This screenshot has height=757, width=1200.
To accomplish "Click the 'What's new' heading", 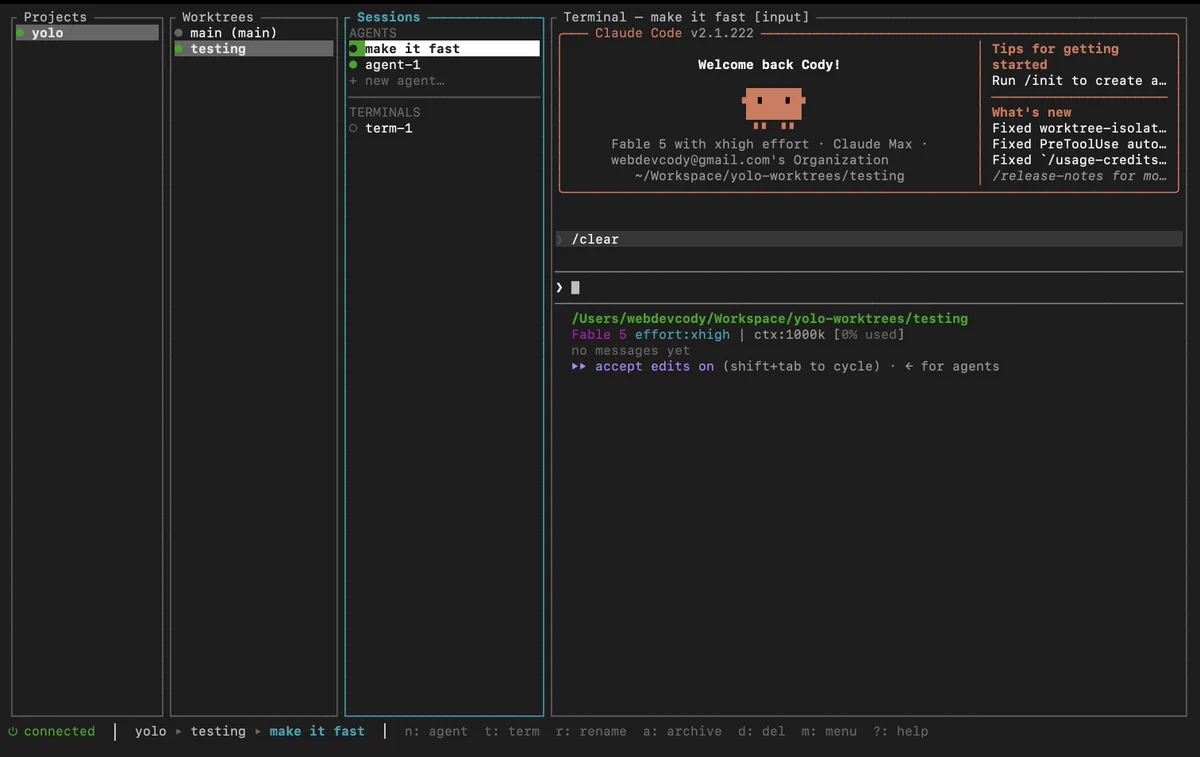I will pos(1031,113).
